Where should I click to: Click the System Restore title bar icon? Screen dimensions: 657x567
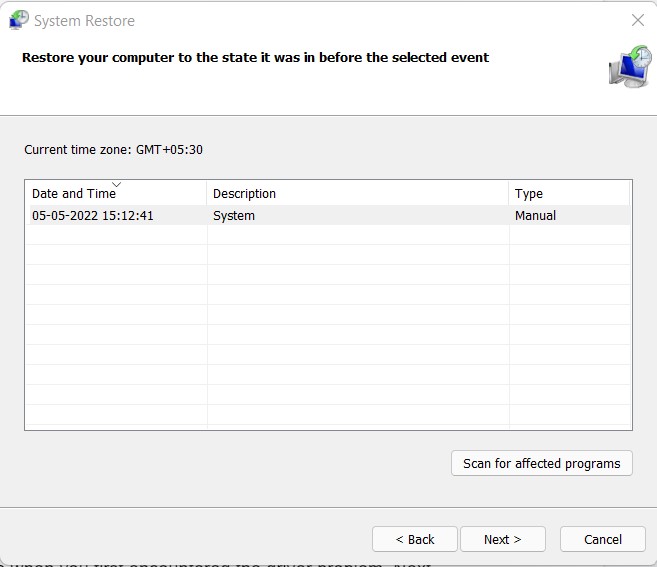click(19, 20)
